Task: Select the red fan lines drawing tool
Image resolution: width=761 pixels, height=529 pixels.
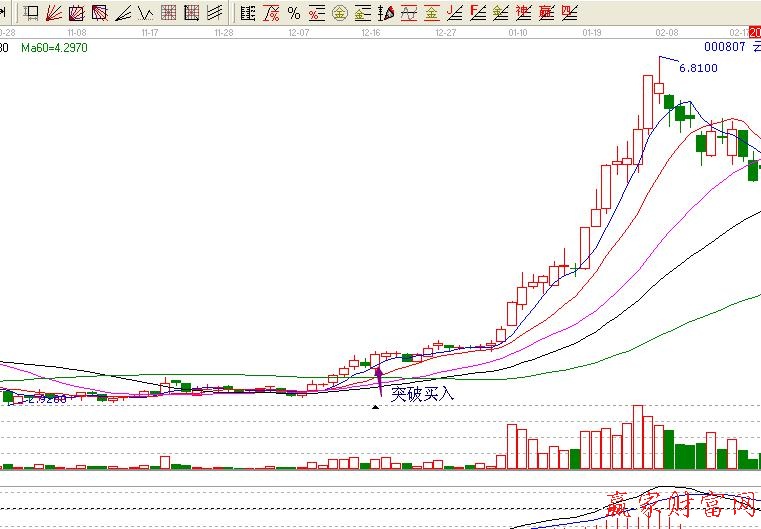Action: click(x=54, y=13)
